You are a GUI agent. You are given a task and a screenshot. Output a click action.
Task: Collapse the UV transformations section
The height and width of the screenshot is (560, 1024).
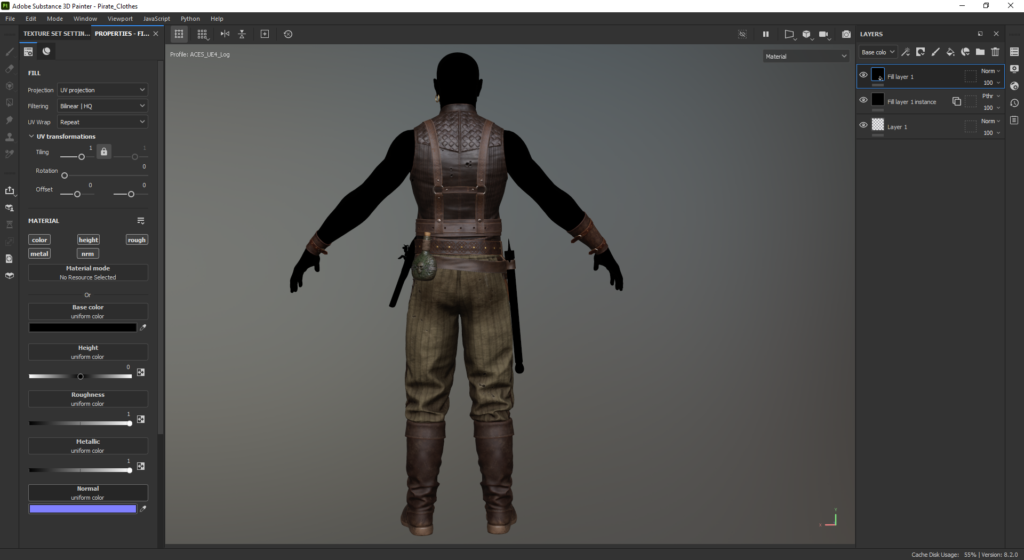click(31, 136)
